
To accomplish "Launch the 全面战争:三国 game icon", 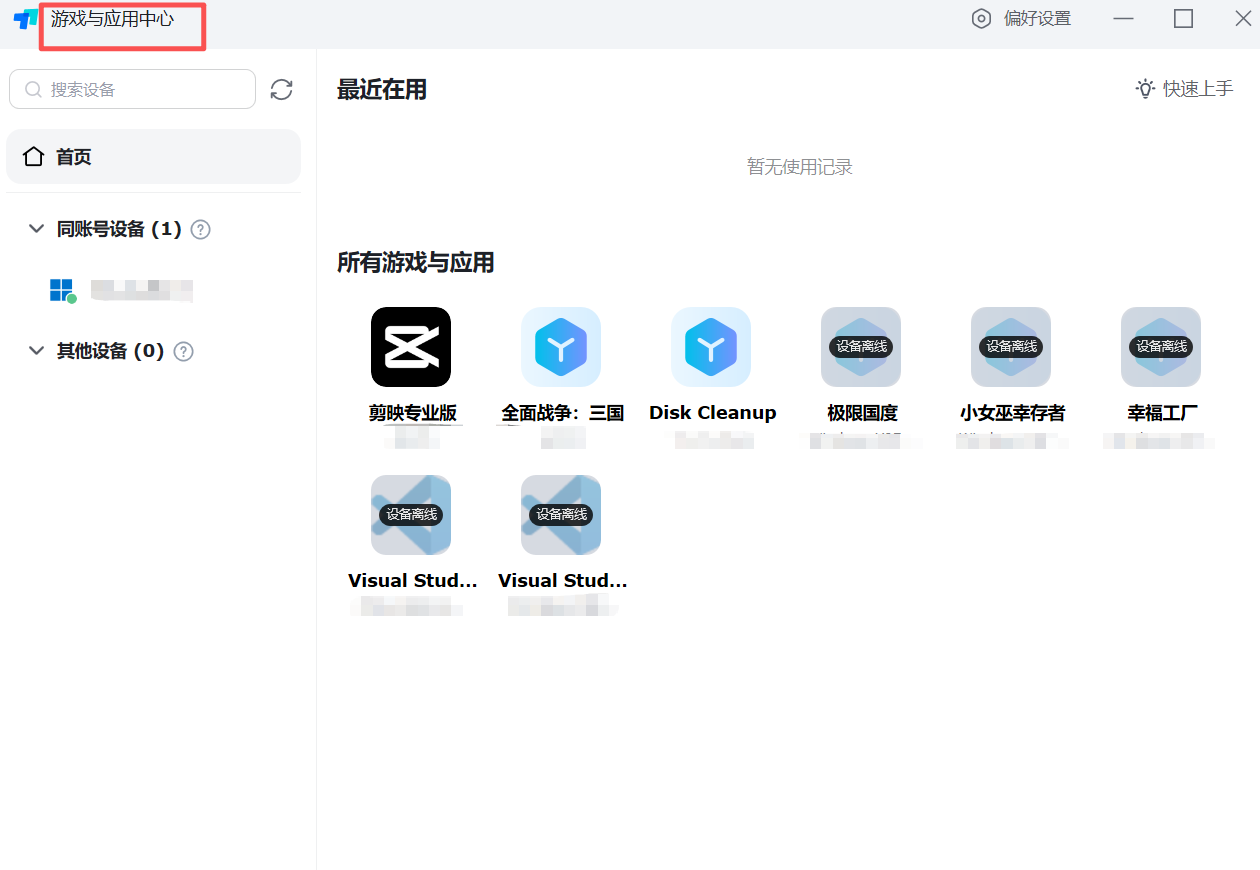I will [x=561, y=347].
